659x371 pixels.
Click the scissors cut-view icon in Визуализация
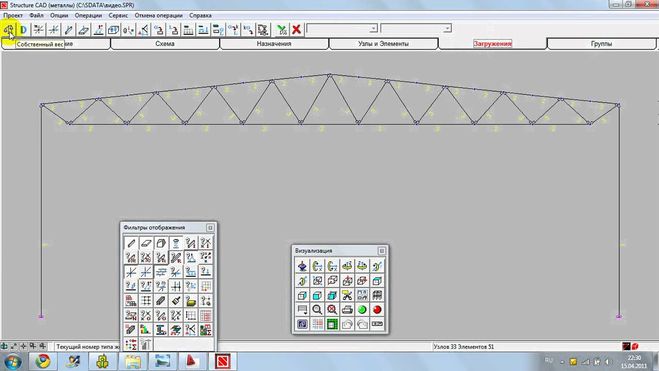[x=347, y=295]
